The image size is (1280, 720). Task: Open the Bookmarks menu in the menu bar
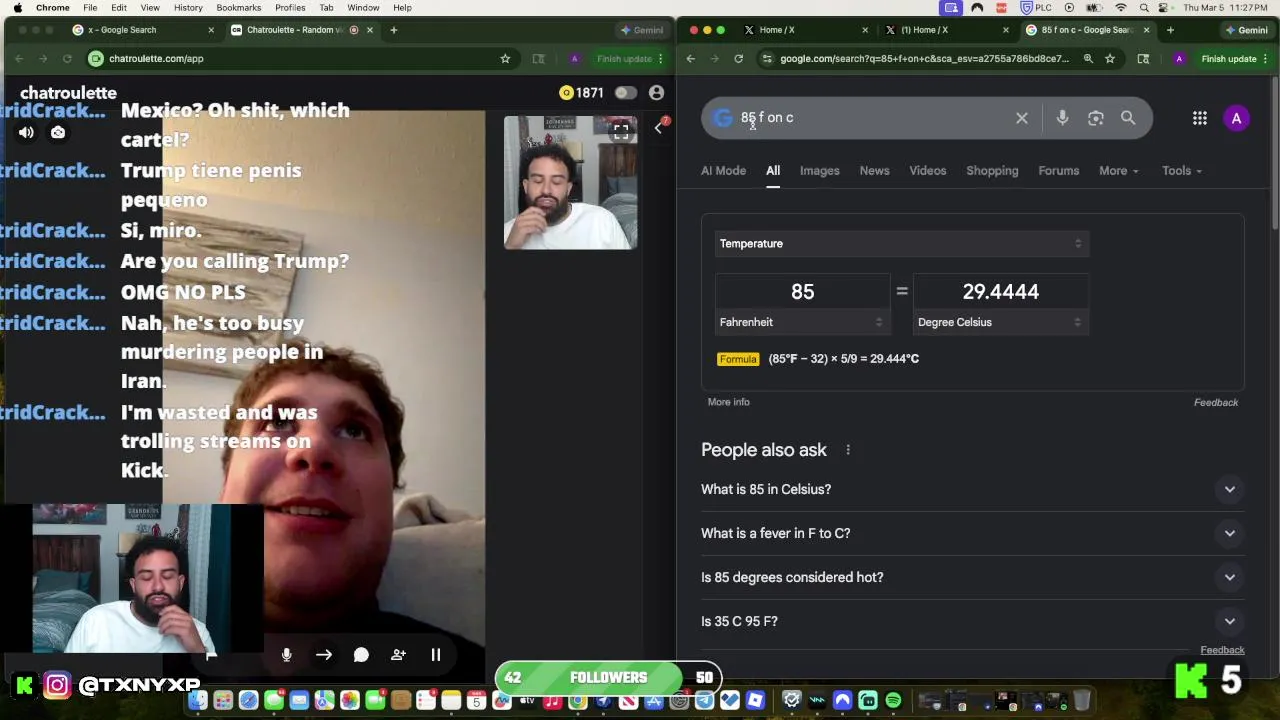pyautogui.click(x=240, y=8)
